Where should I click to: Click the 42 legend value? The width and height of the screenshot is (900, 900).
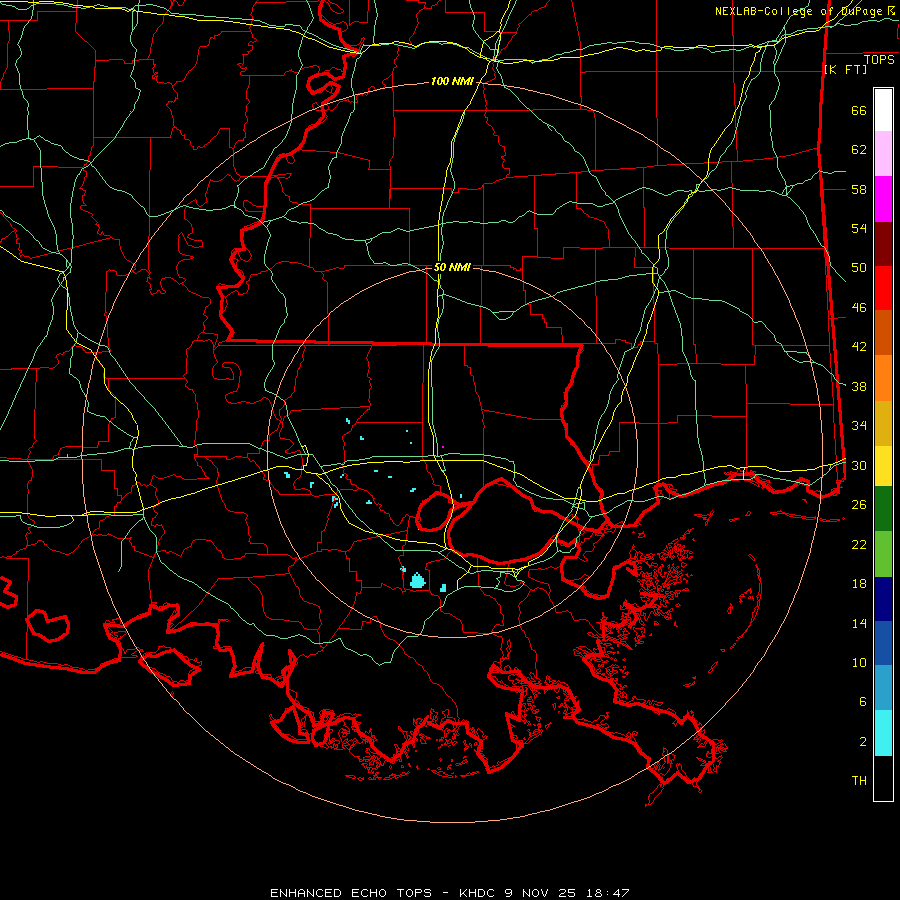pos(859,347)
